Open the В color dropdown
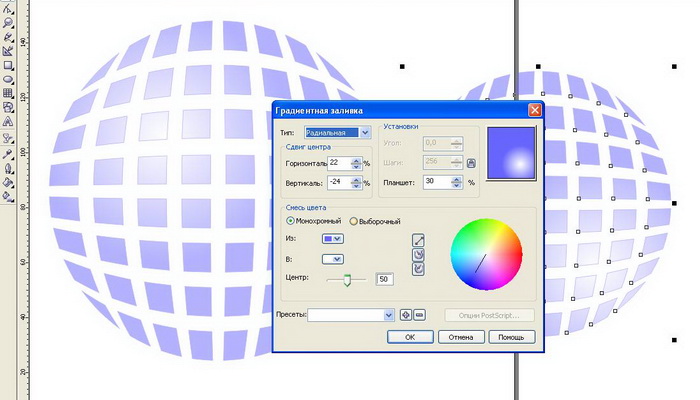The height and width of the screenshot is (400, 700). click(x=333, y=259)
